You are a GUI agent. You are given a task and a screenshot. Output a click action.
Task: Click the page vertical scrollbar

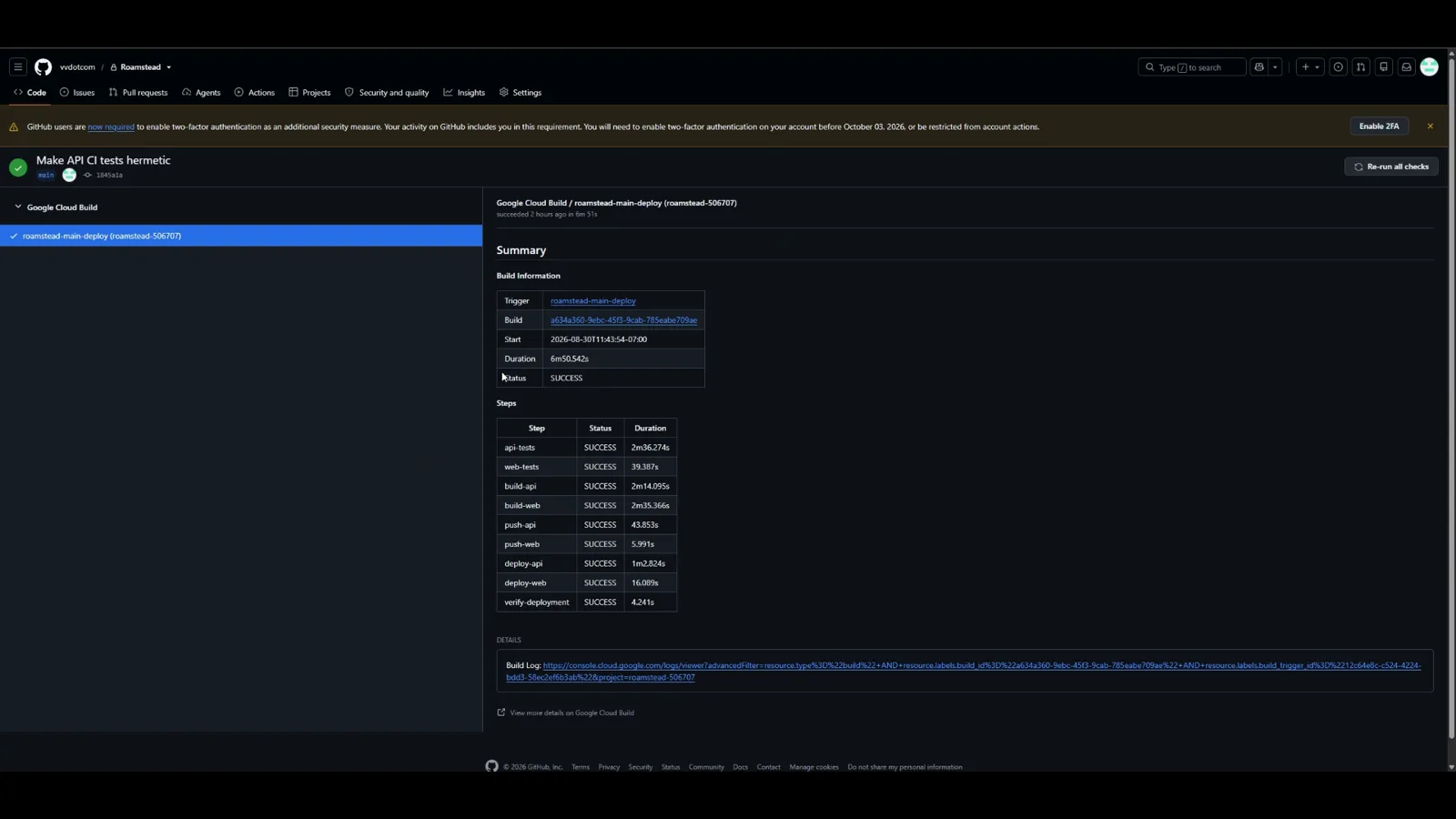pyautogui.click(x=1451, y=399)
